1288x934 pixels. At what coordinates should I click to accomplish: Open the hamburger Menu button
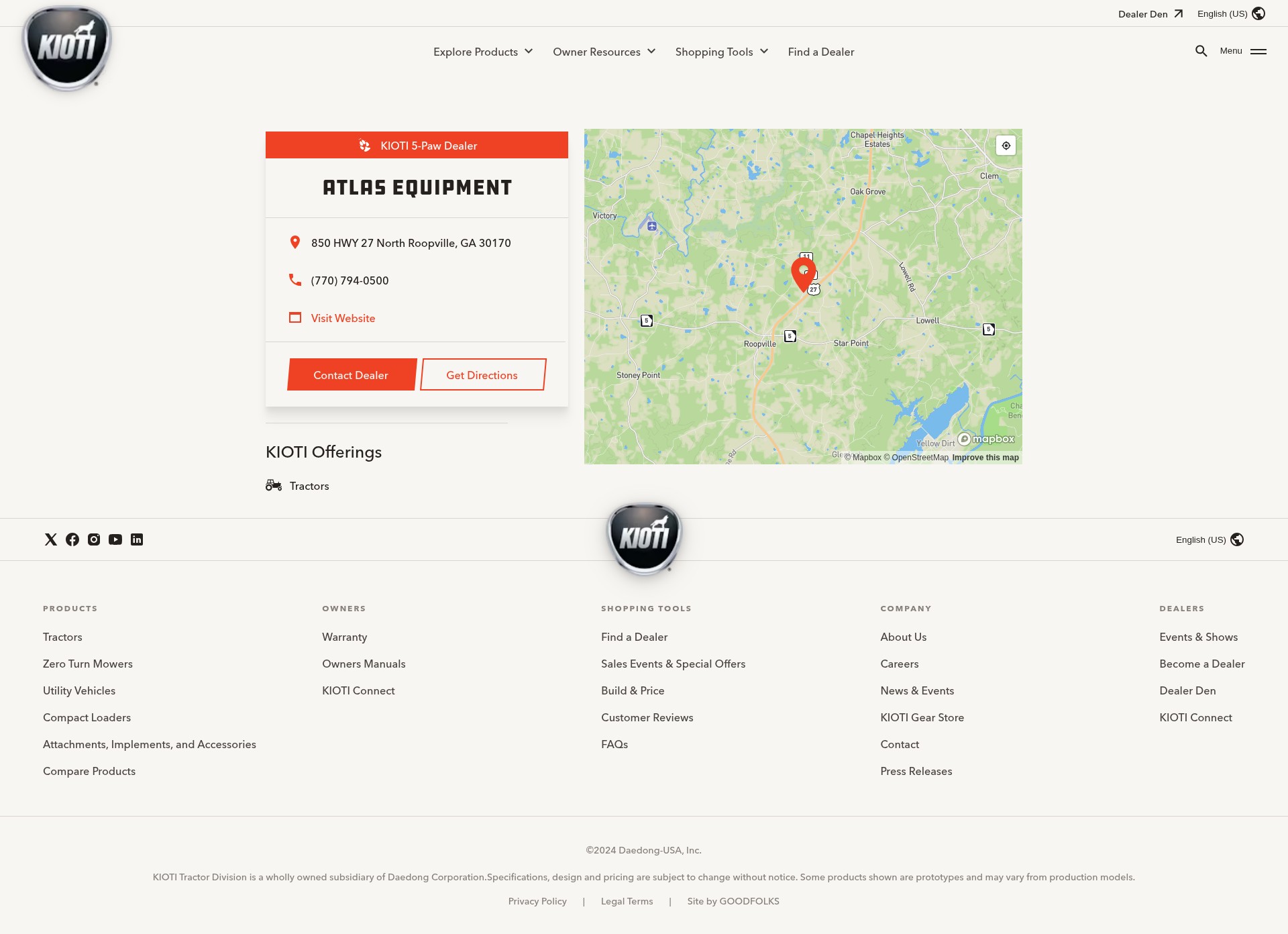(1243, 51)
